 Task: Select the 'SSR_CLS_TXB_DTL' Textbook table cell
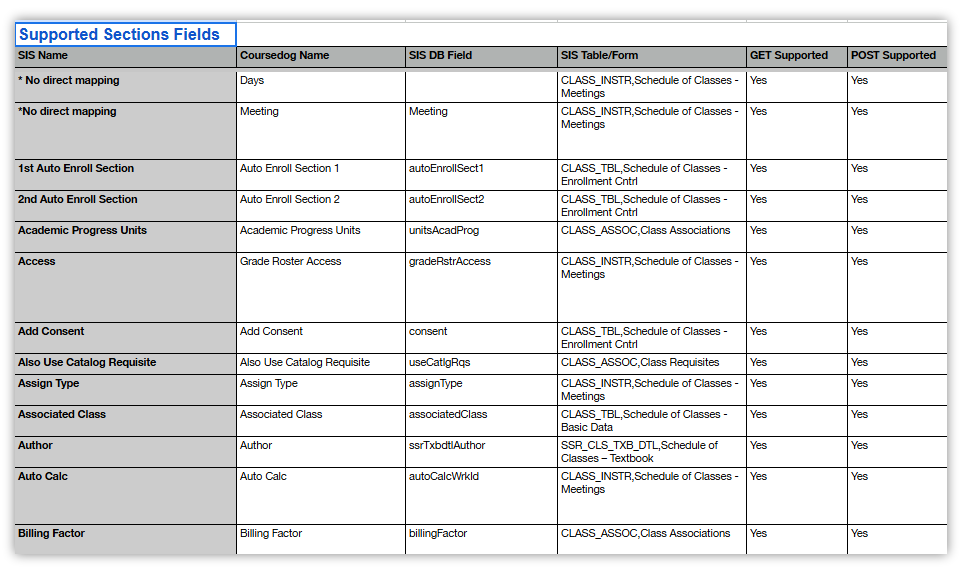click(652, 452)
